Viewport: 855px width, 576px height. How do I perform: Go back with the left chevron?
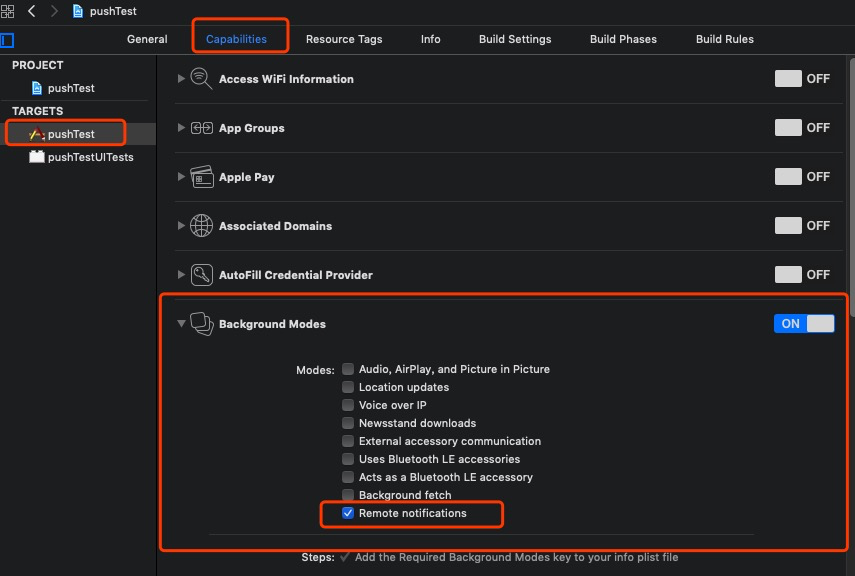click(x=32, y=11)
